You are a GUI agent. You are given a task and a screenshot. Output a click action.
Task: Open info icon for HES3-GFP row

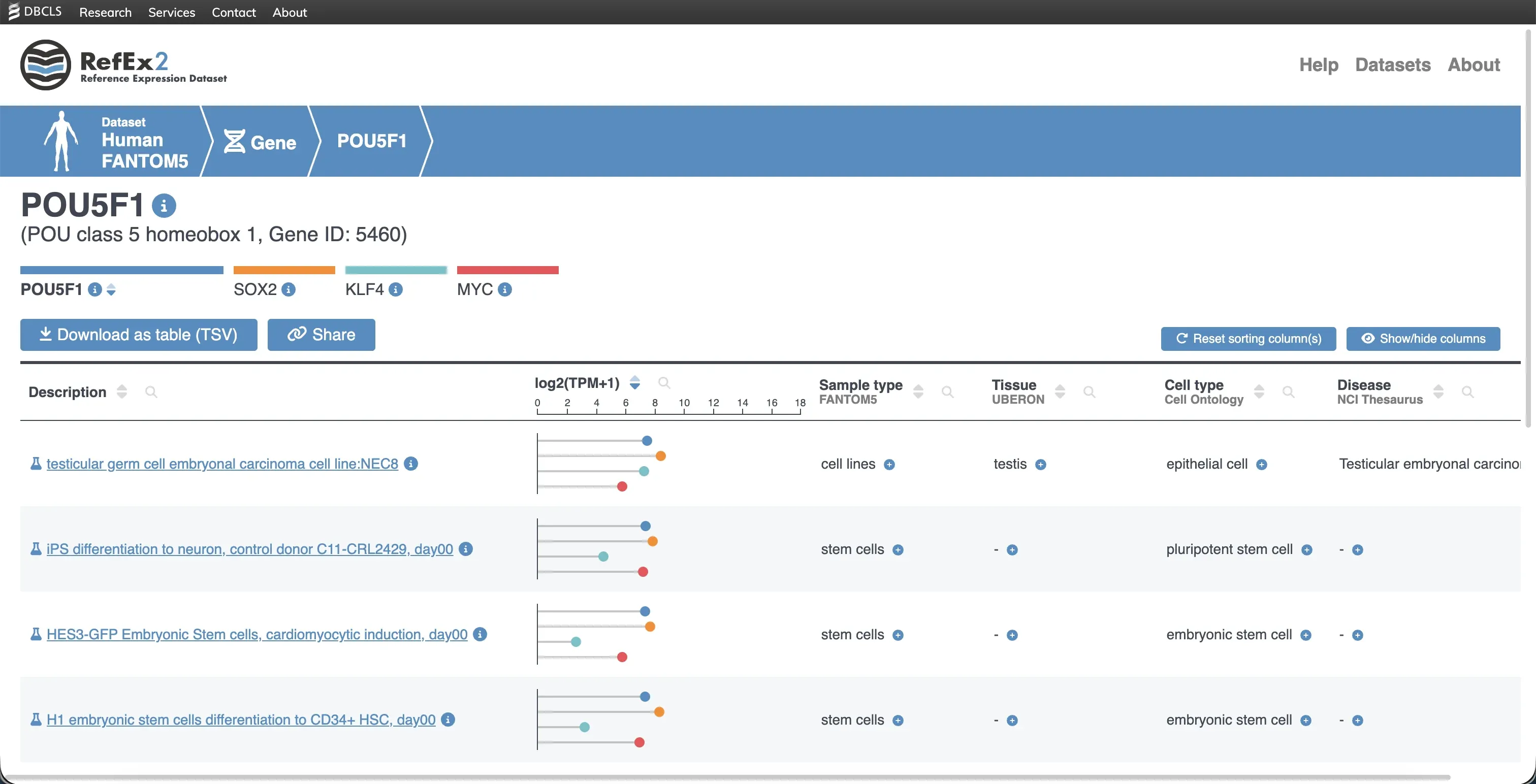click(x=480, y=634)
